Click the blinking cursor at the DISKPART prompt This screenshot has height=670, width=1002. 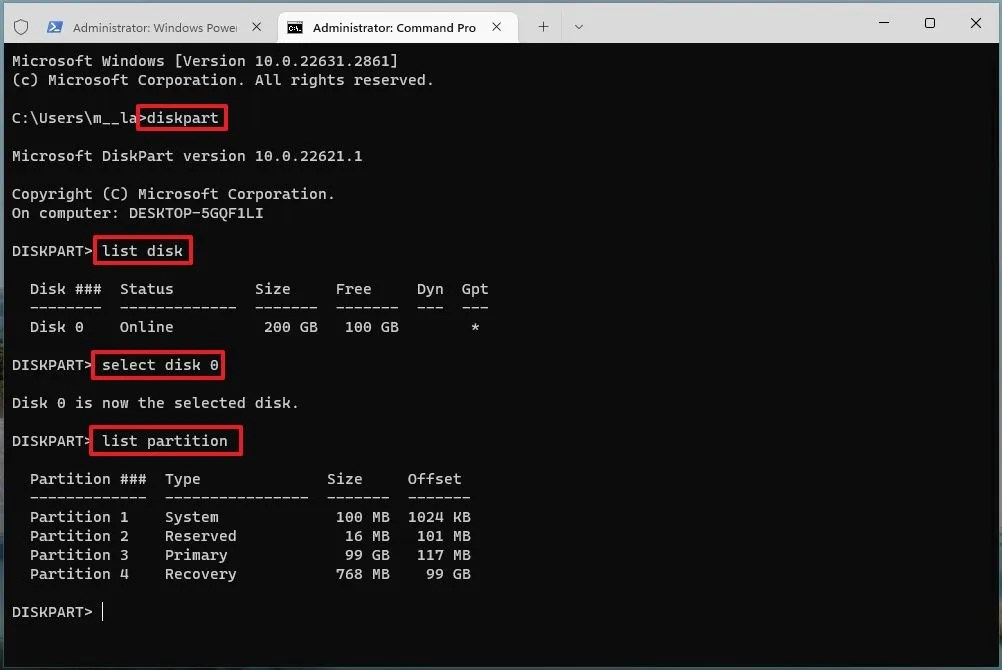point(102,611)
